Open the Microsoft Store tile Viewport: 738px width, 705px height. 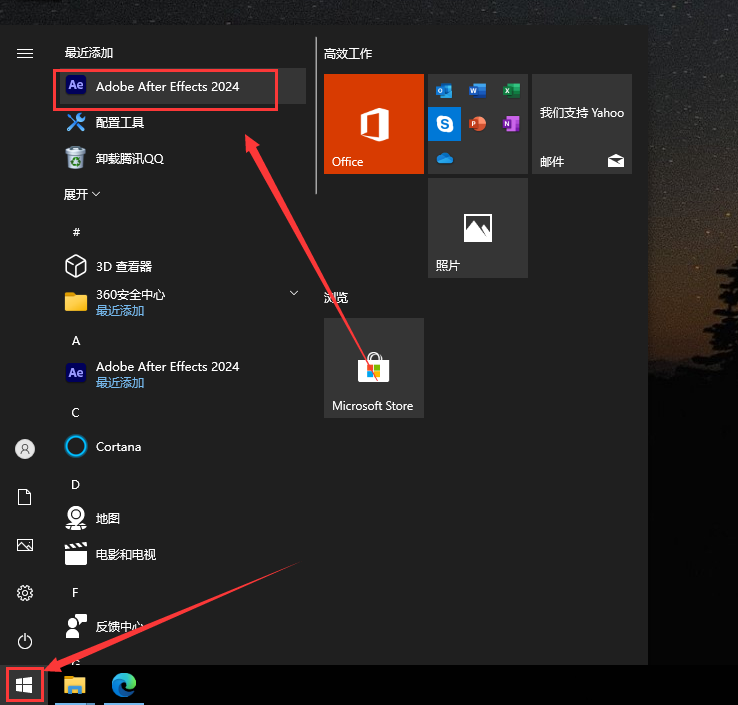374,368
